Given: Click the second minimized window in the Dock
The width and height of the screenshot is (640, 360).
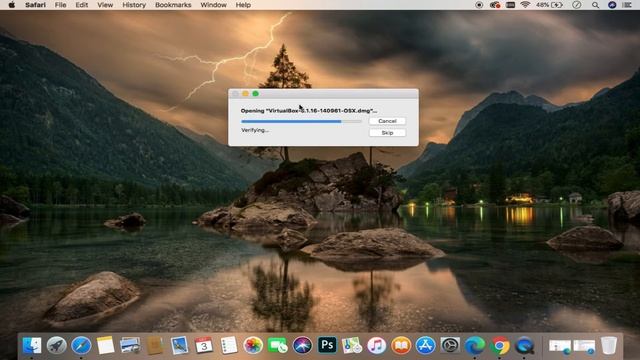Looking at the screenshot, I should coord(584,347).
